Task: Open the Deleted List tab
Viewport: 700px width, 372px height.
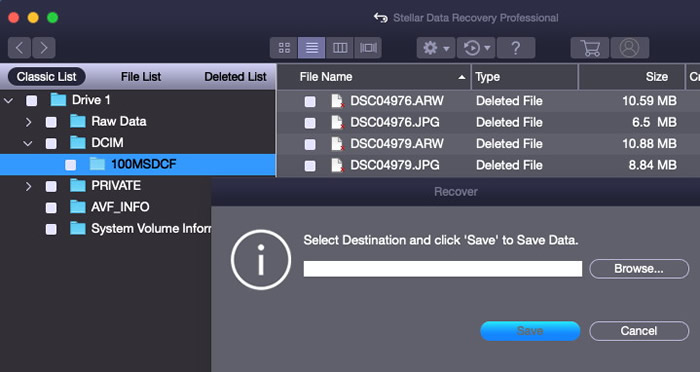Action: pos(235,77)
